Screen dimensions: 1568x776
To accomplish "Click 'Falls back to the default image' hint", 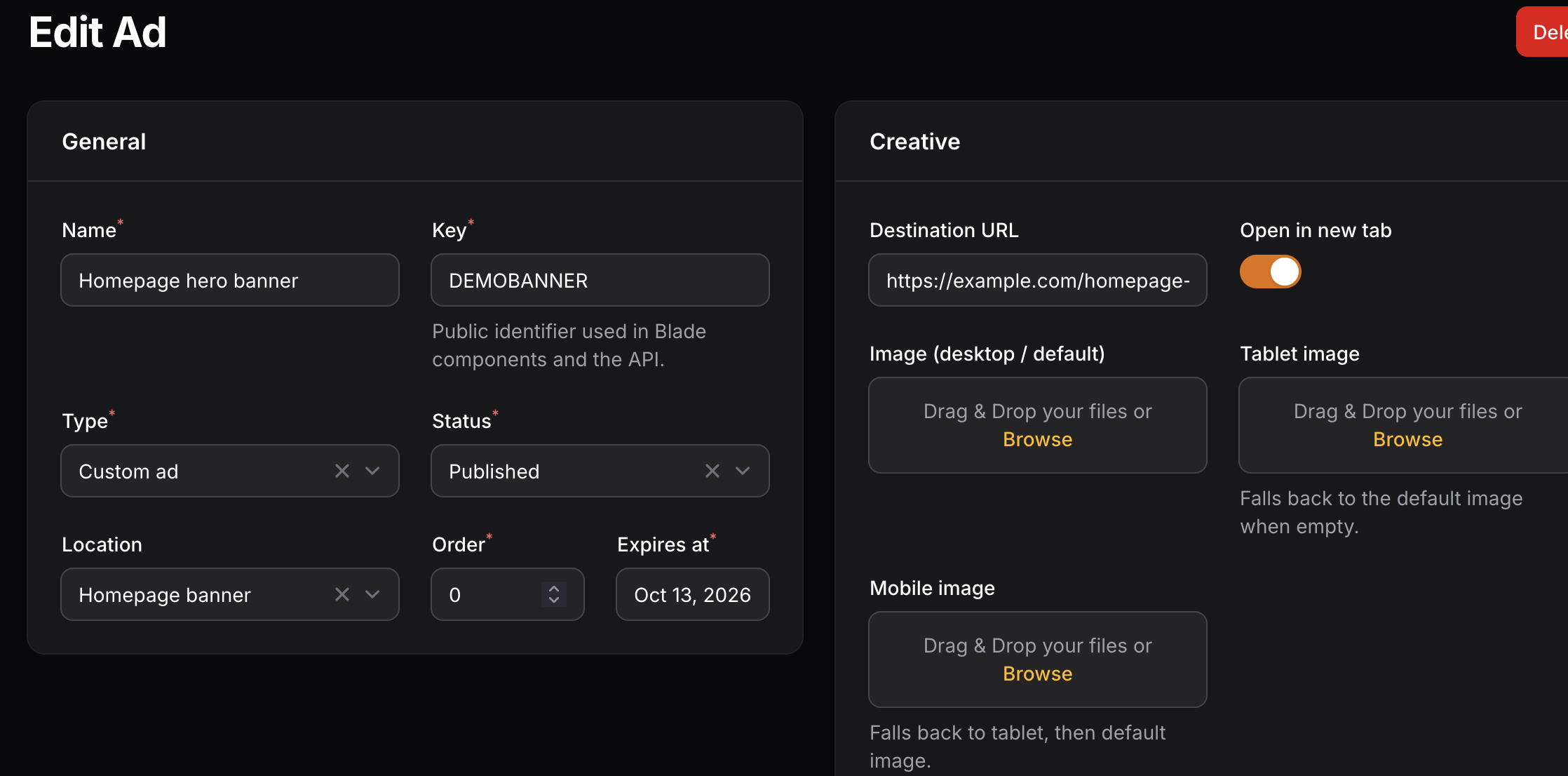I will (1381, 512).
